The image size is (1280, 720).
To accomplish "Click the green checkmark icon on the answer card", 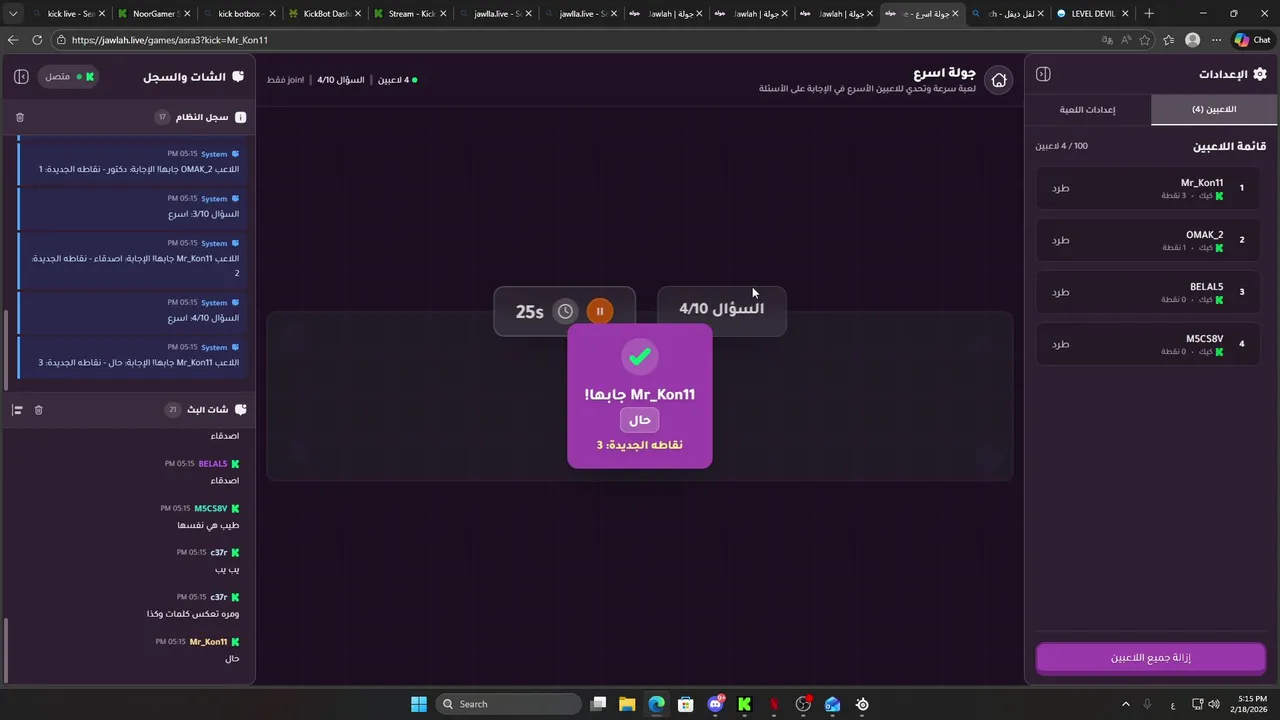I will coord(640,356).
